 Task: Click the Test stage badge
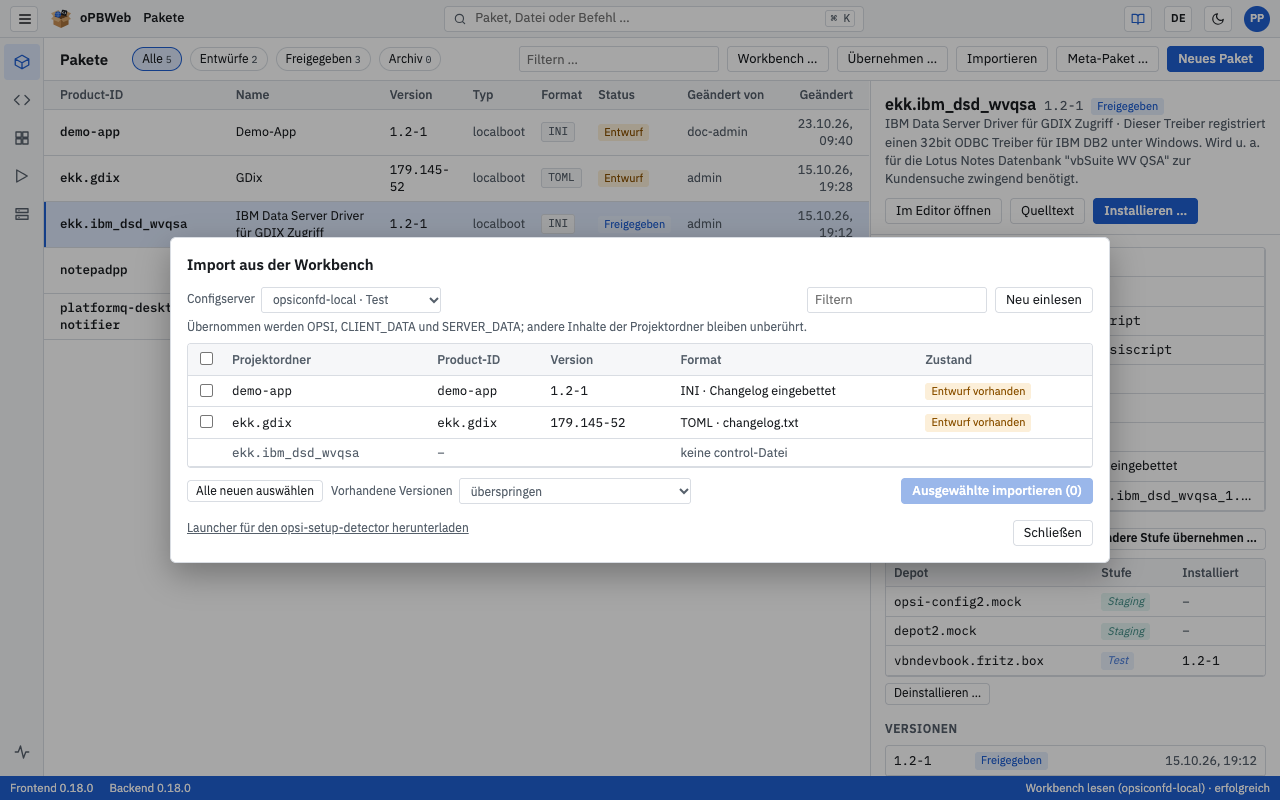coord(1118,660)
